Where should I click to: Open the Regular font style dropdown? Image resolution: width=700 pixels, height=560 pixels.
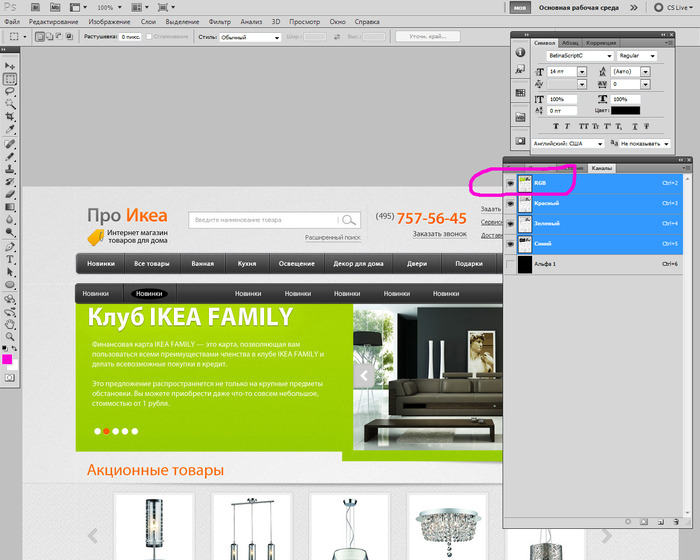(x=652, y=56)
